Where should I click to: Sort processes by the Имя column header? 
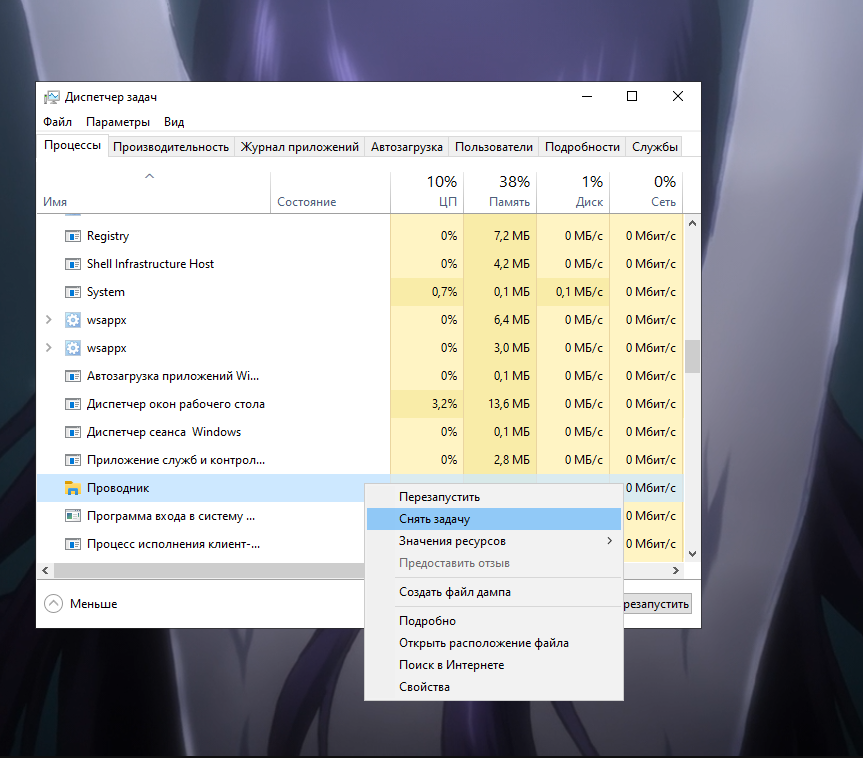click(154, 192)
